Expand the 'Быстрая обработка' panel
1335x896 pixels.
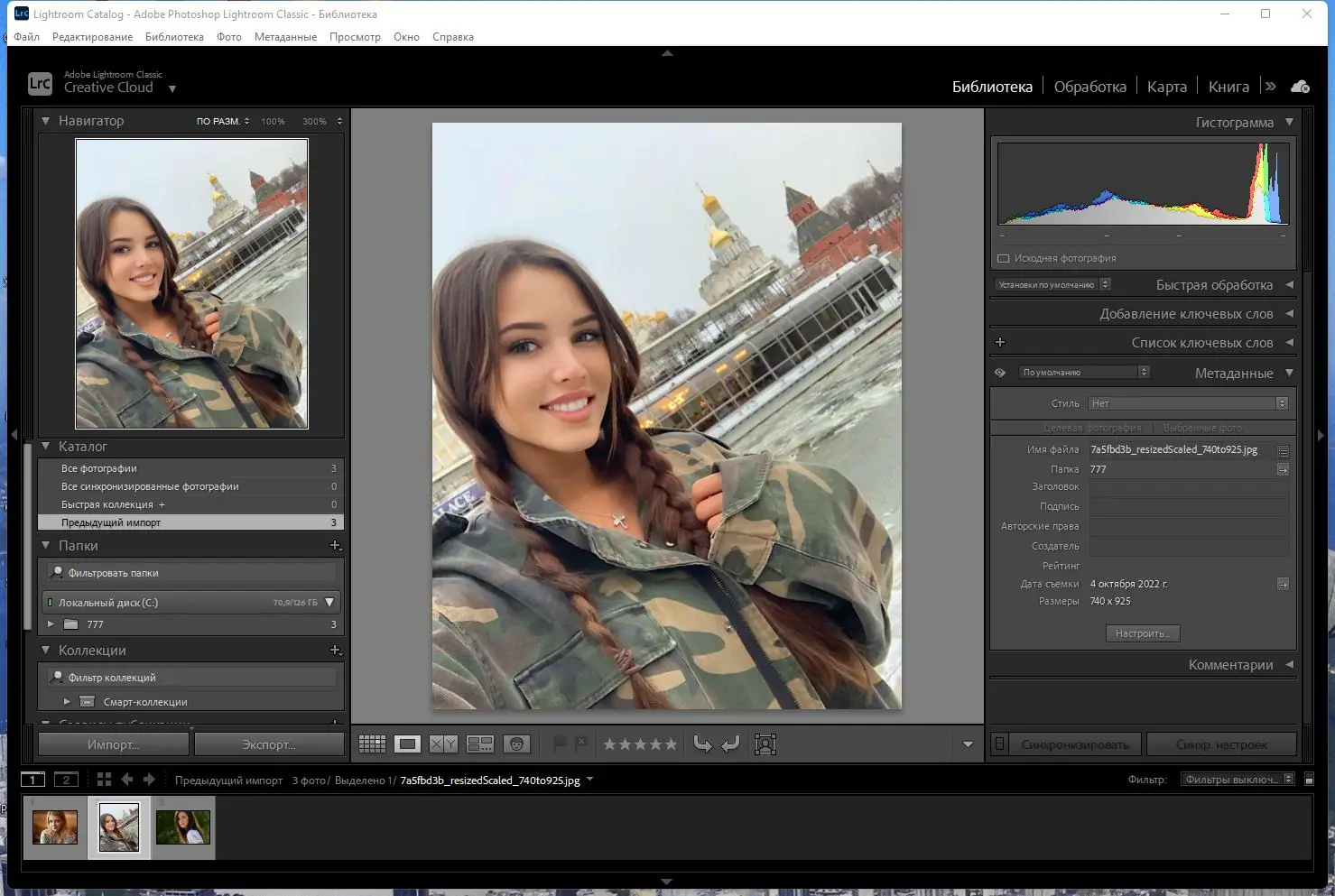(x=1289, y=285)
